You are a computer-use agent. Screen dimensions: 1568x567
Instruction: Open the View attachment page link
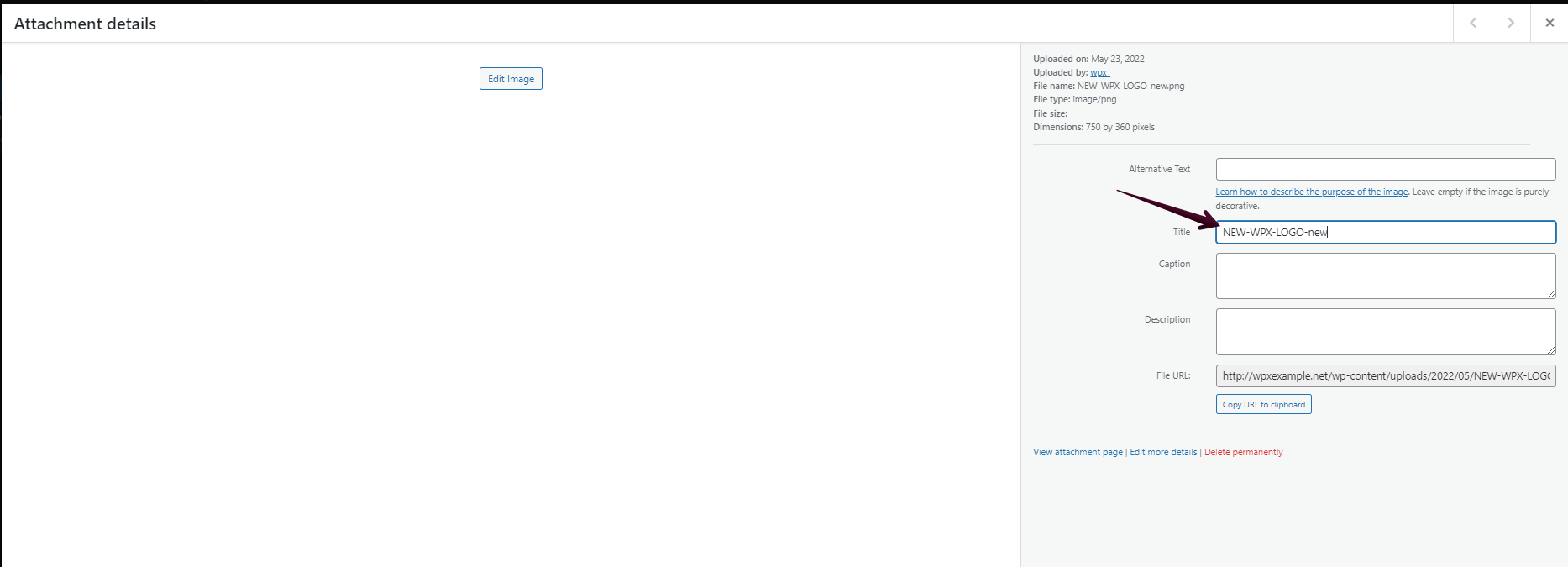1078,452
